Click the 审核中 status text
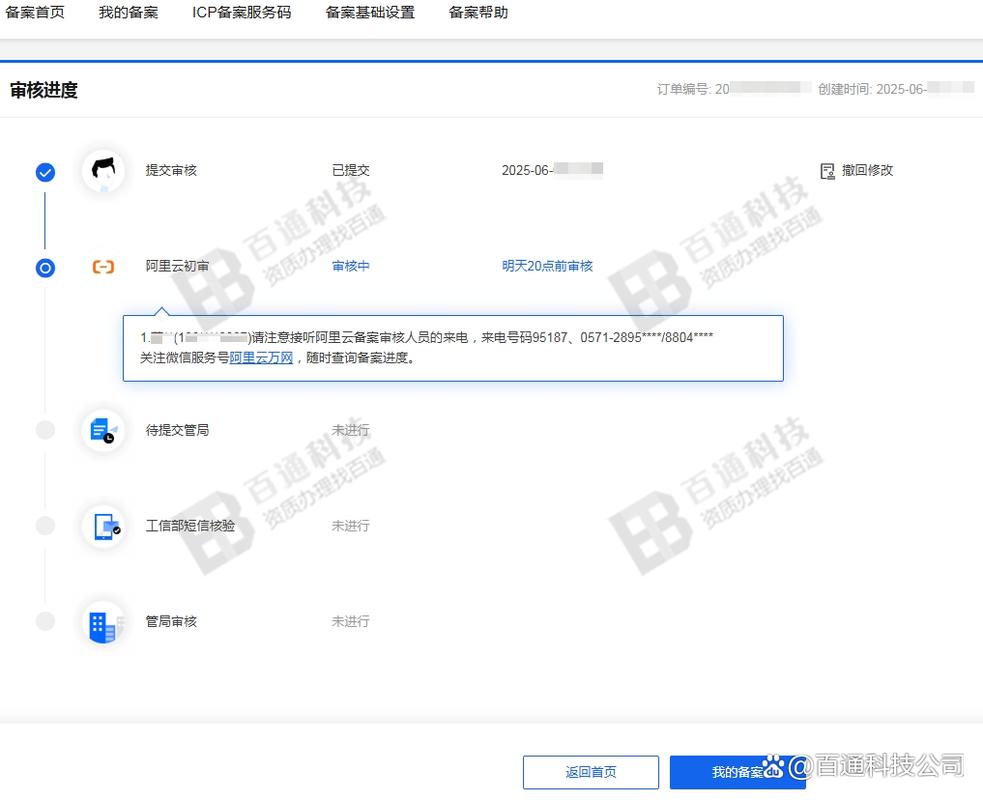 (350, 266)
